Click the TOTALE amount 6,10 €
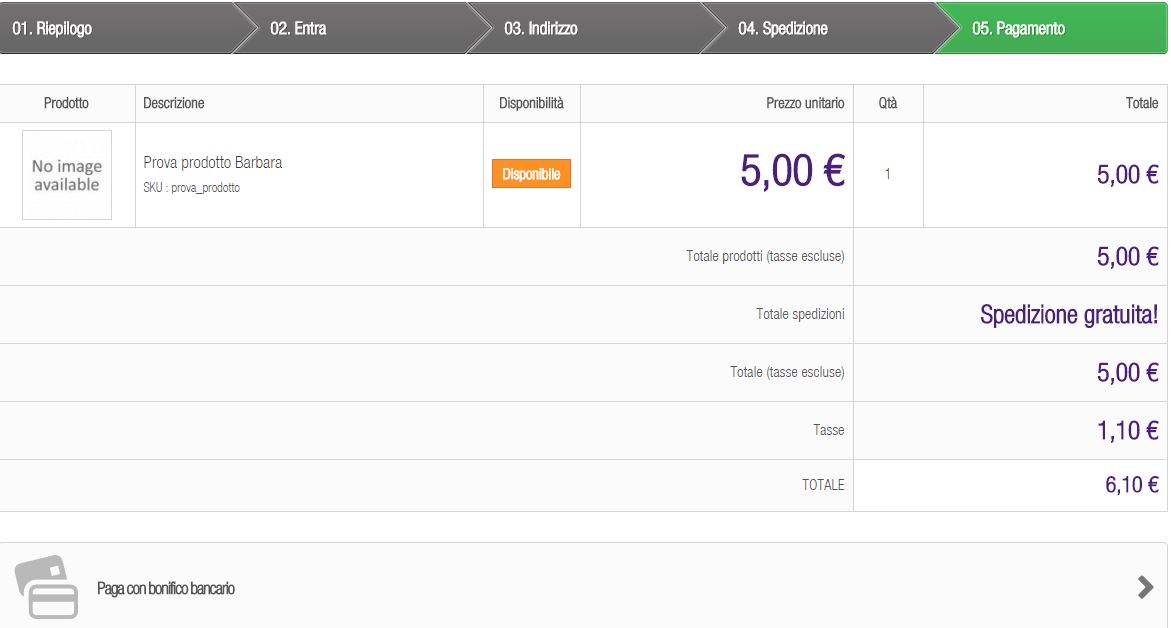This screenshot has height=628, width=1171. pos(1131,485)
